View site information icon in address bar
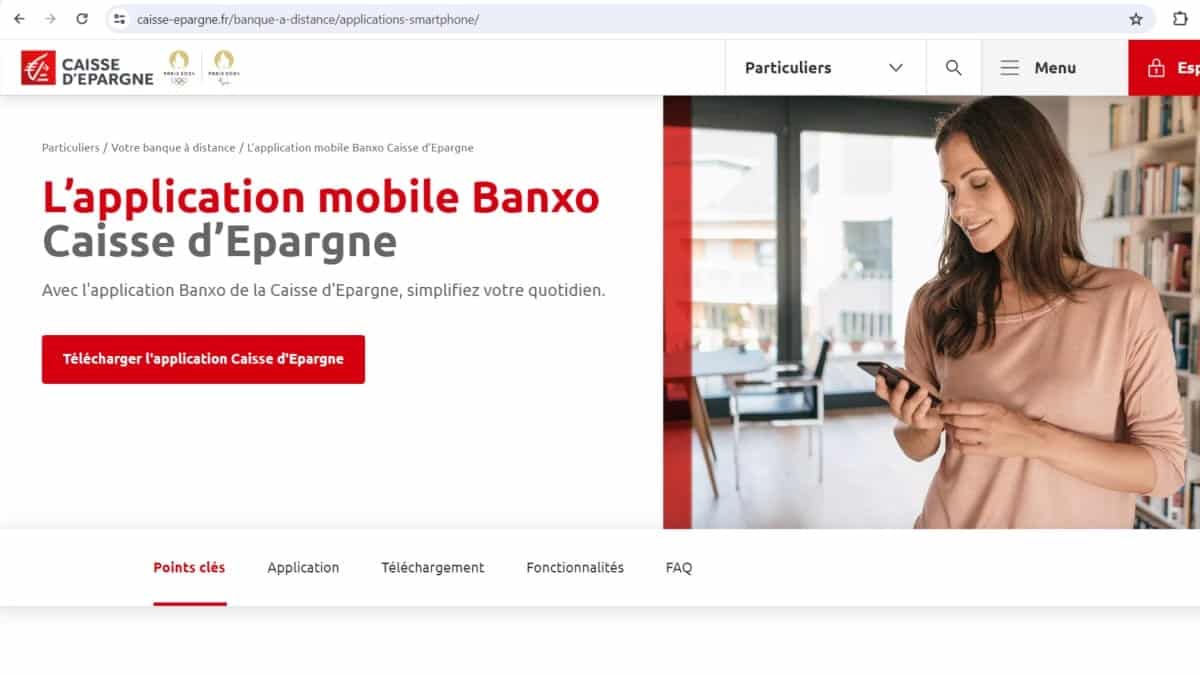 (119, 19)
